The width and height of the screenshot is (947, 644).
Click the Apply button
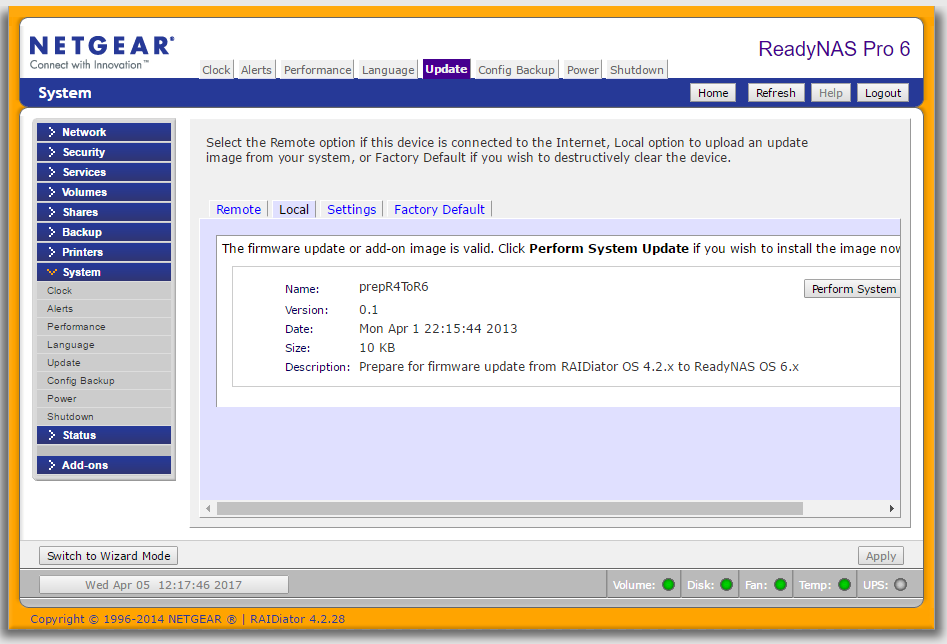tap(881, 556)
